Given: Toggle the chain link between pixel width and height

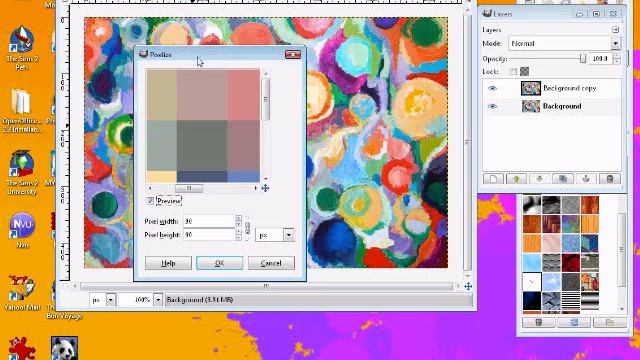Looking at the screenshot, I should tap(247, 228).
